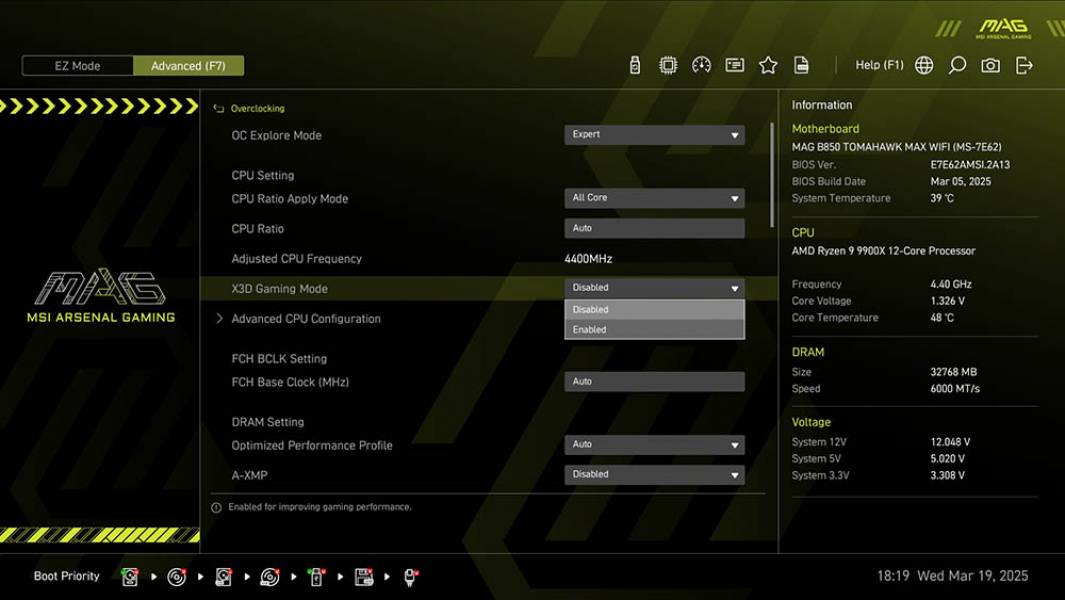Select floppy disk boot device icon

click(364, 577)
